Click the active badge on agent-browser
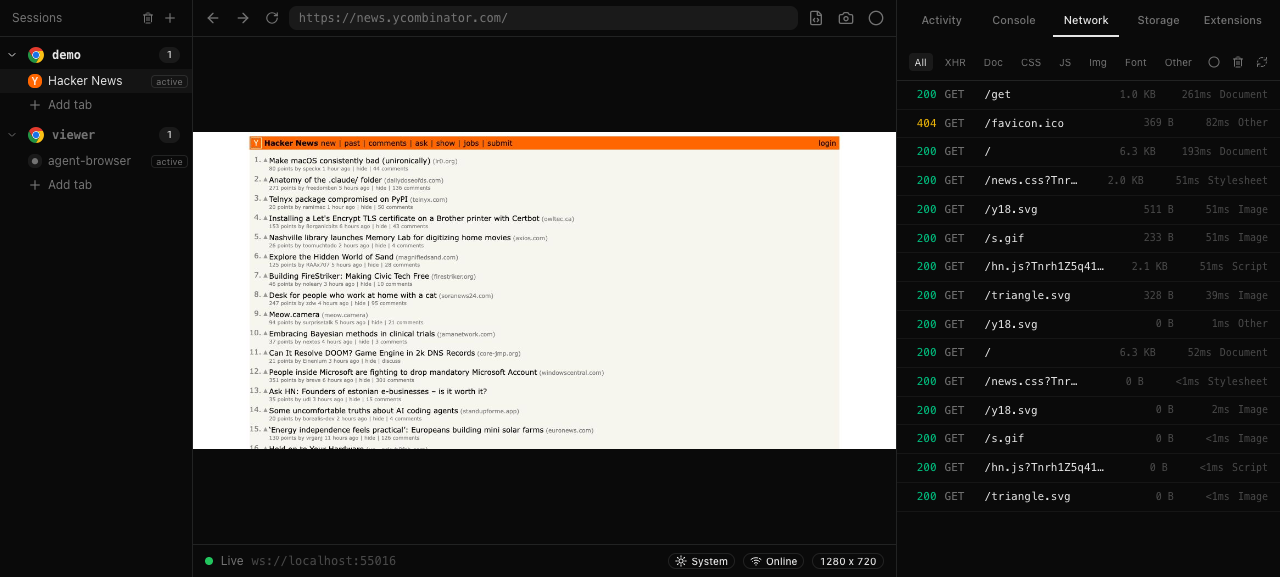 coord(169,162)
